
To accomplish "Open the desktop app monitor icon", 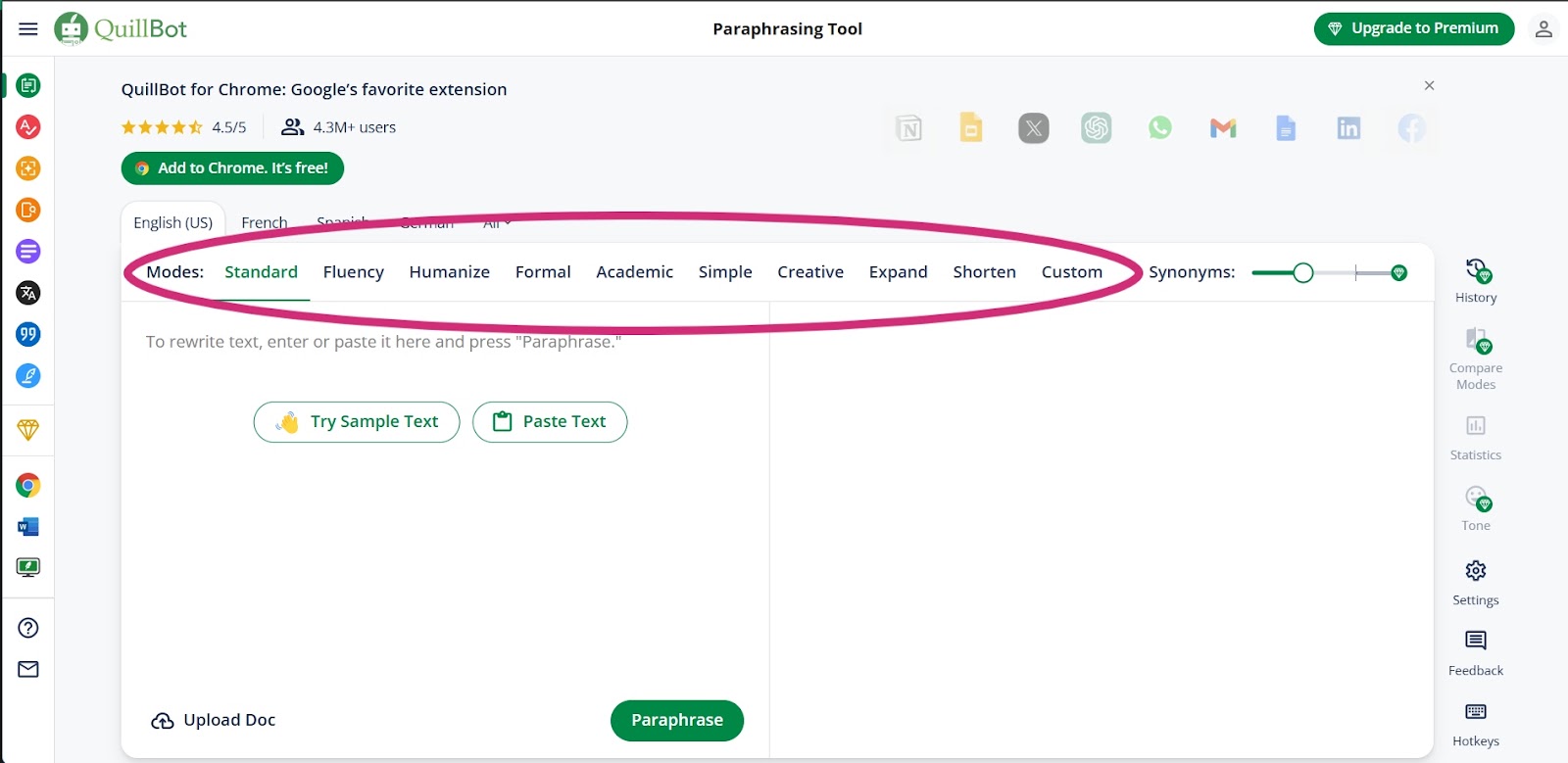I will tap(28, 568).
